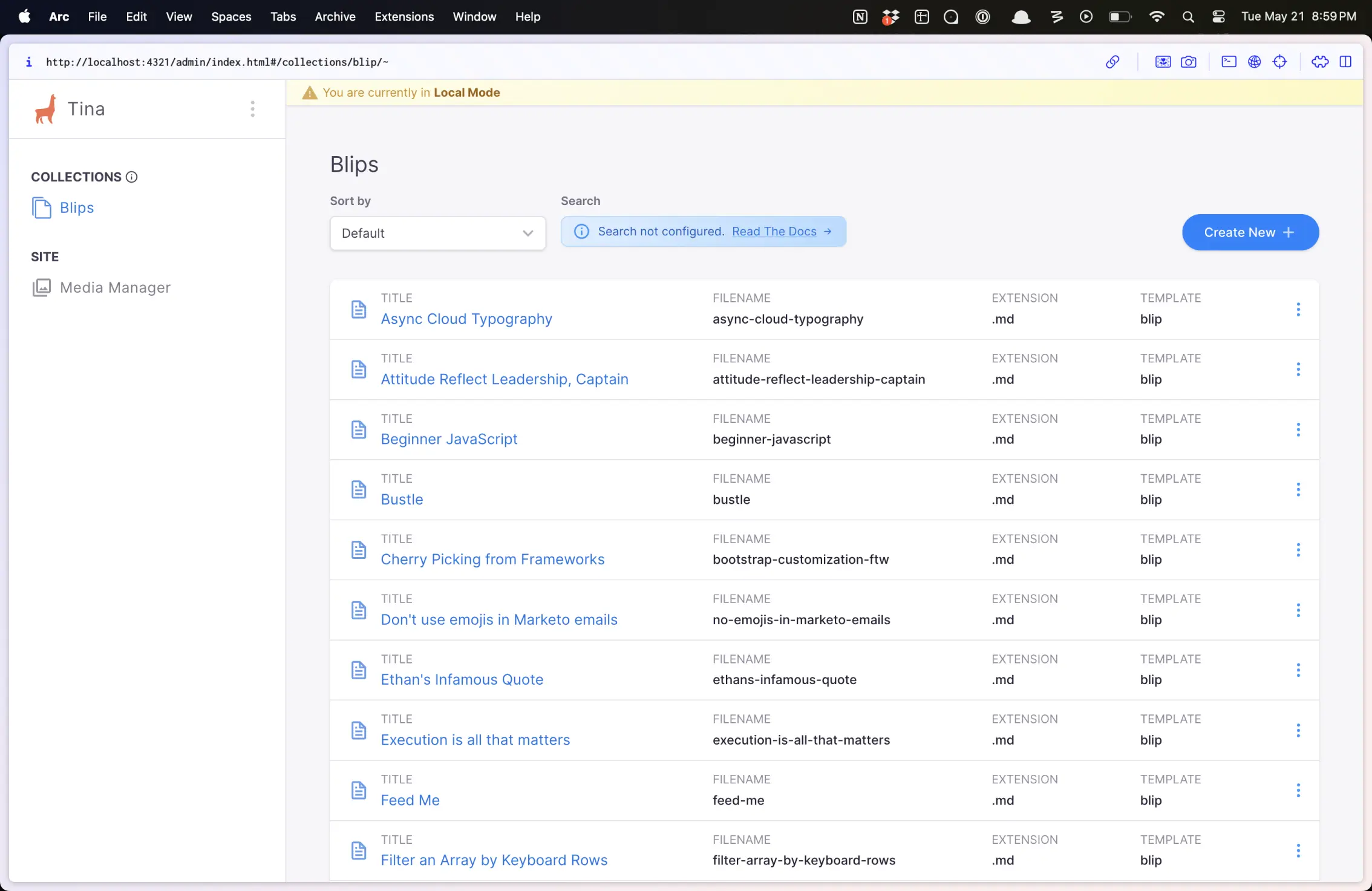Click the localhost URL address field
This screenshot has width=1372, height=891.
tap(217, 62)
